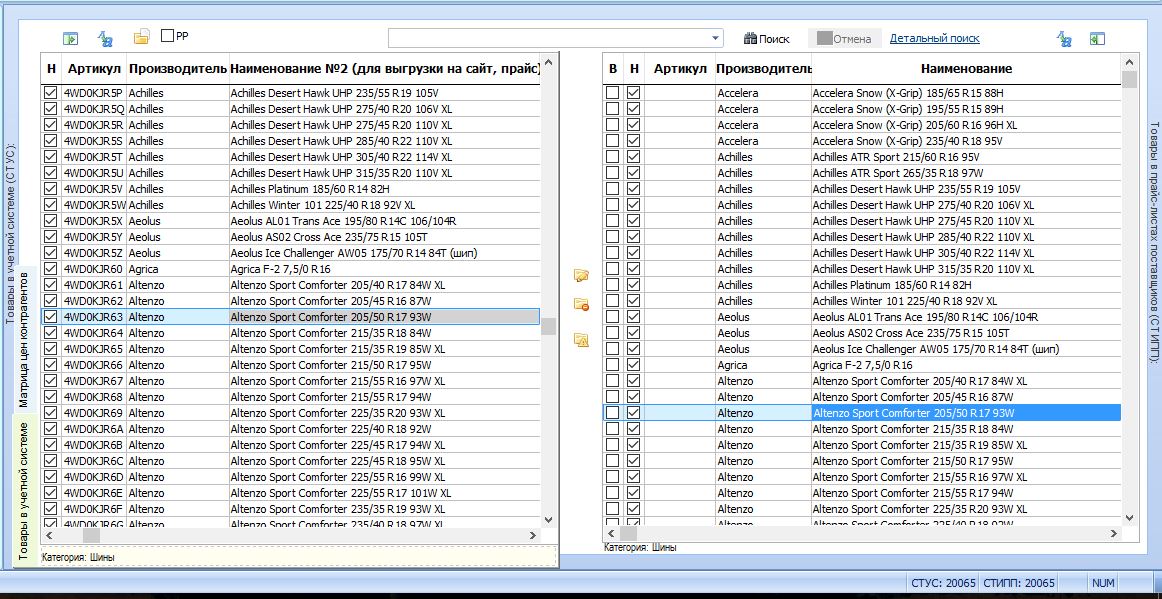Click СТУС: 20065 in status bar
Viewport: 1162px width, 599px height.
pyautogui.click(x=943, y=583)
